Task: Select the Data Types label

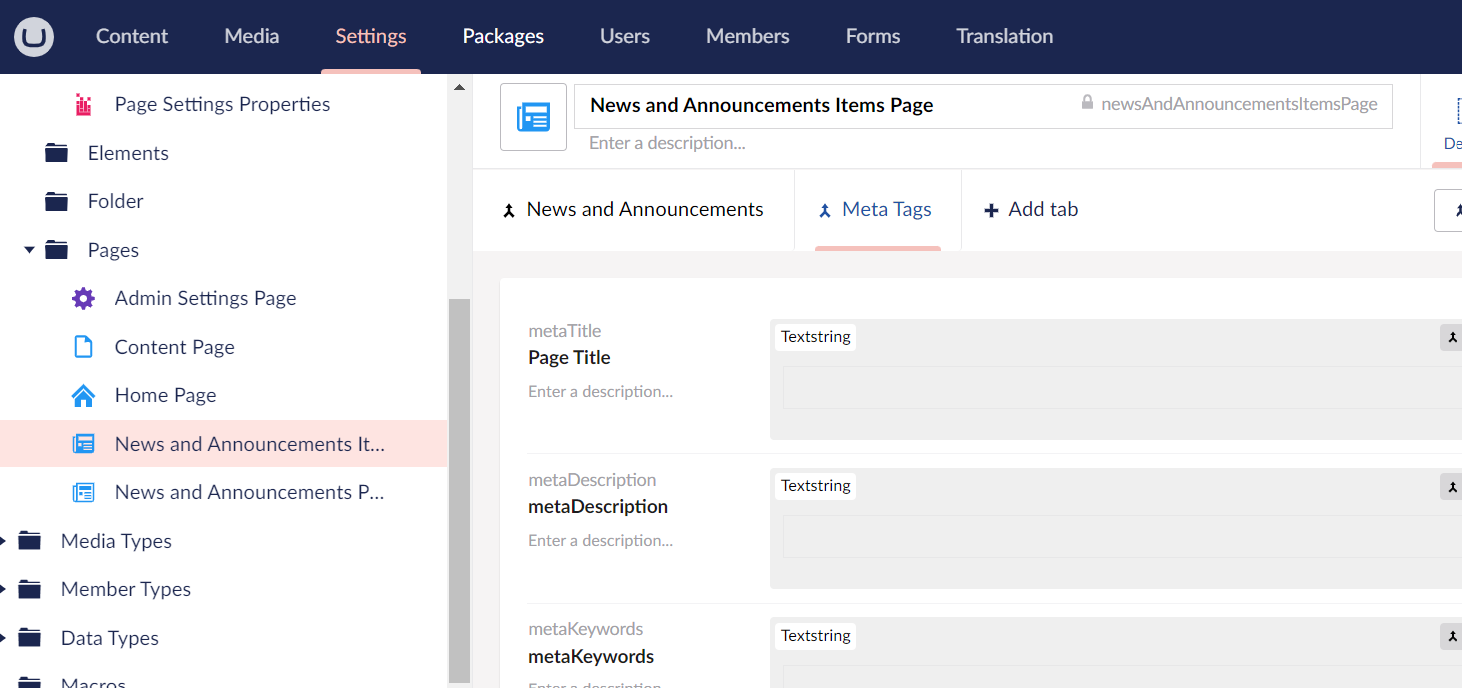Action: point(110,638)
